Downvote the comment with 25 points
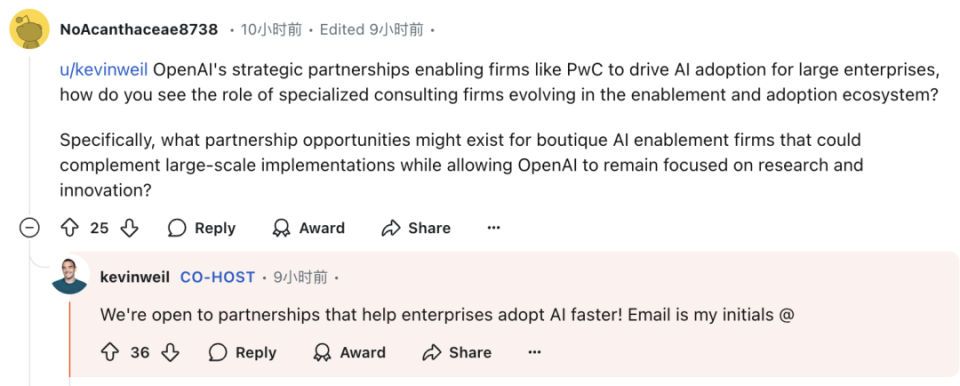960x386 pixels. tap(130, 229)
